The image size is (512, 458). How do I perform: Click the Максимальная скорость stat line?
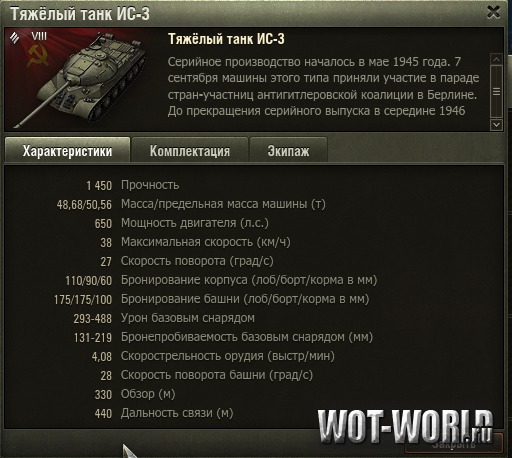[195, 242]
